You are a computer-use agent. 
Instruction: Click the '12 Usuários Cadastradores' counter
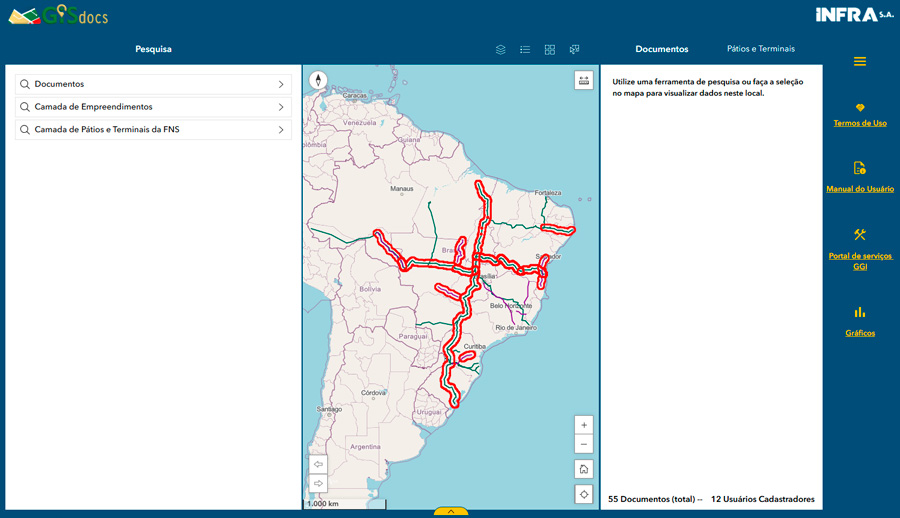762,499
